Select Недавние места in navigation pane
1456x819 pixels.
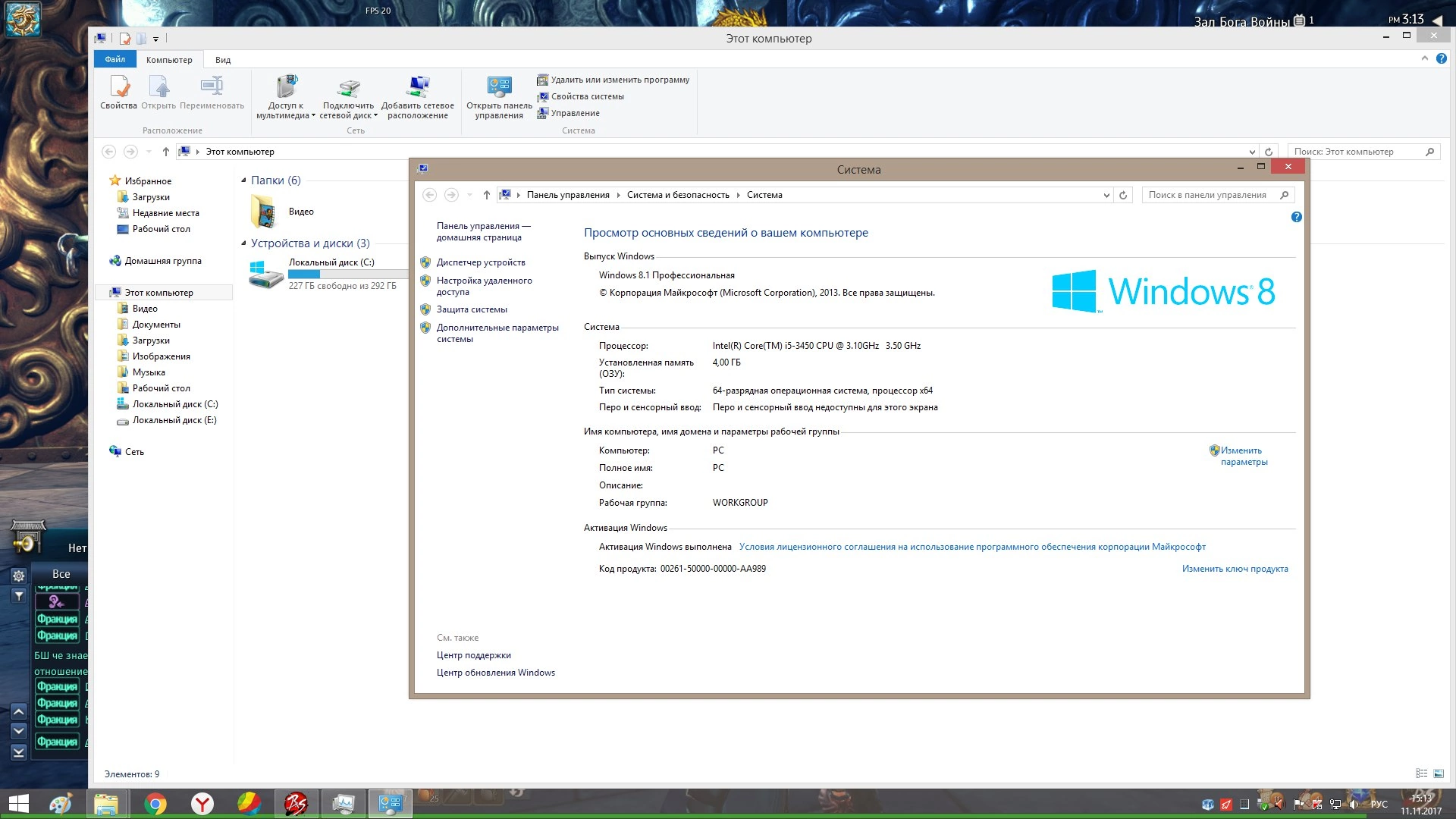click(165, 213)
